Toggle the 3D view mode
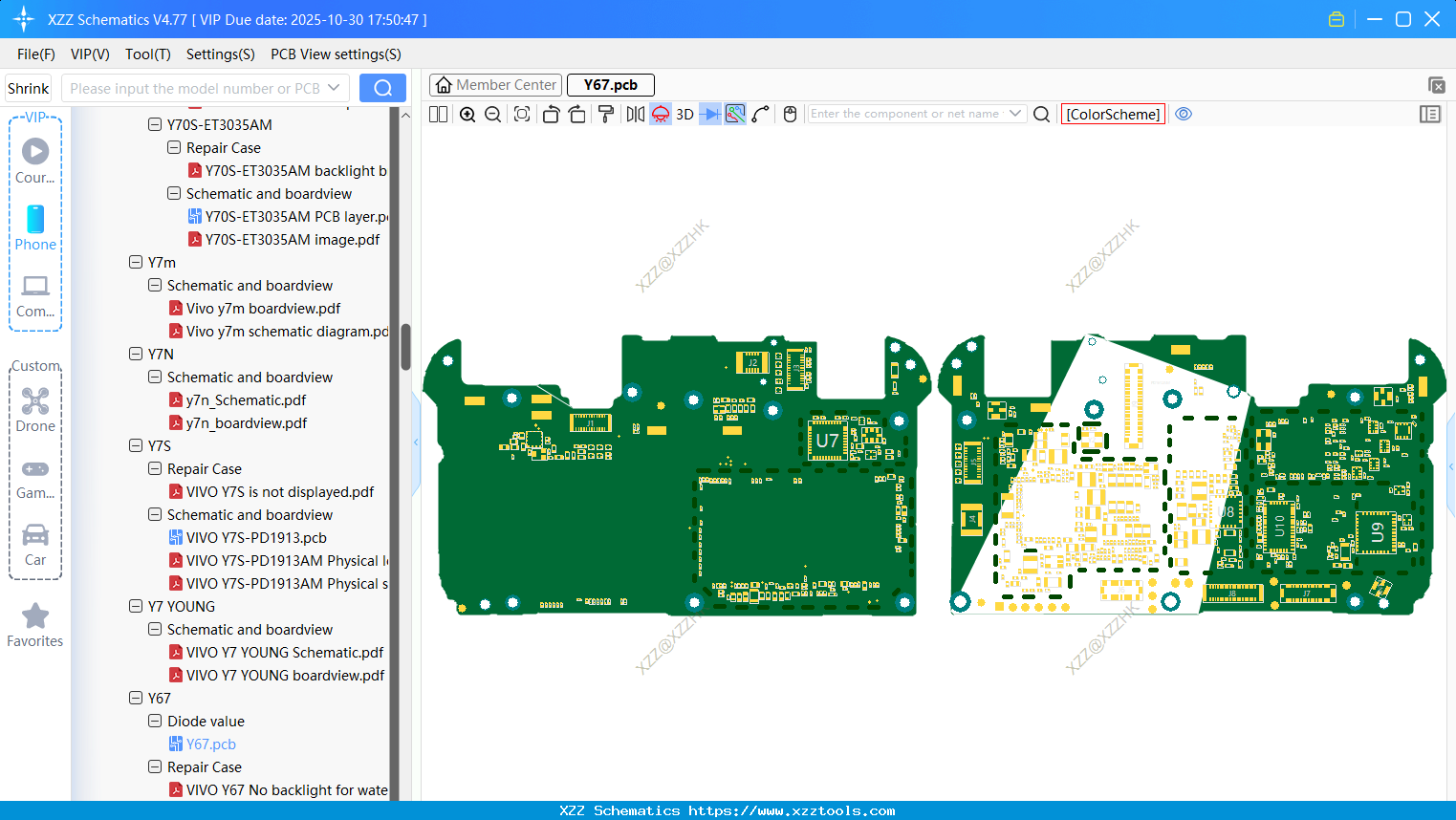Viewport: 1456px width, 820px height. [x=685, y=115]
